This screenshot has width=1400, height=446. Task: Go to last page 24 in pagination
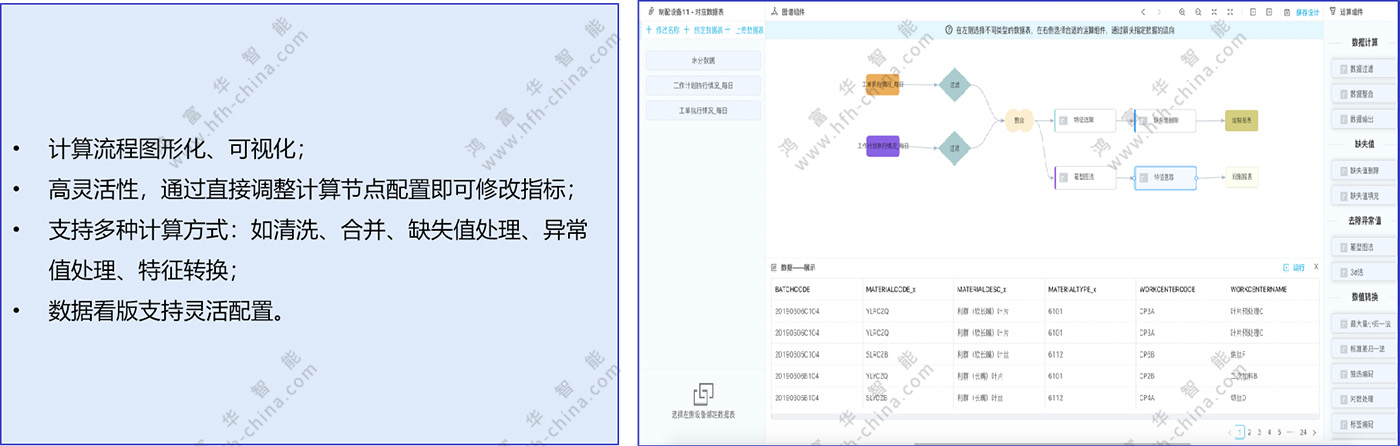1303,433
